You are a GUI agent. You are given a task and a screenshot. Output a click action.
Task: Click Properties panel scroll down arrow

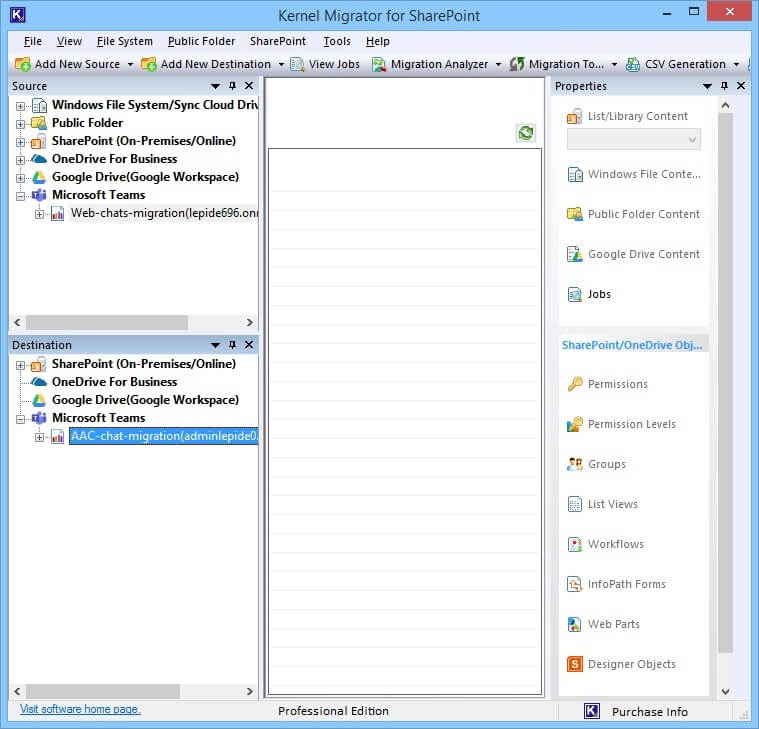(725, 691)
